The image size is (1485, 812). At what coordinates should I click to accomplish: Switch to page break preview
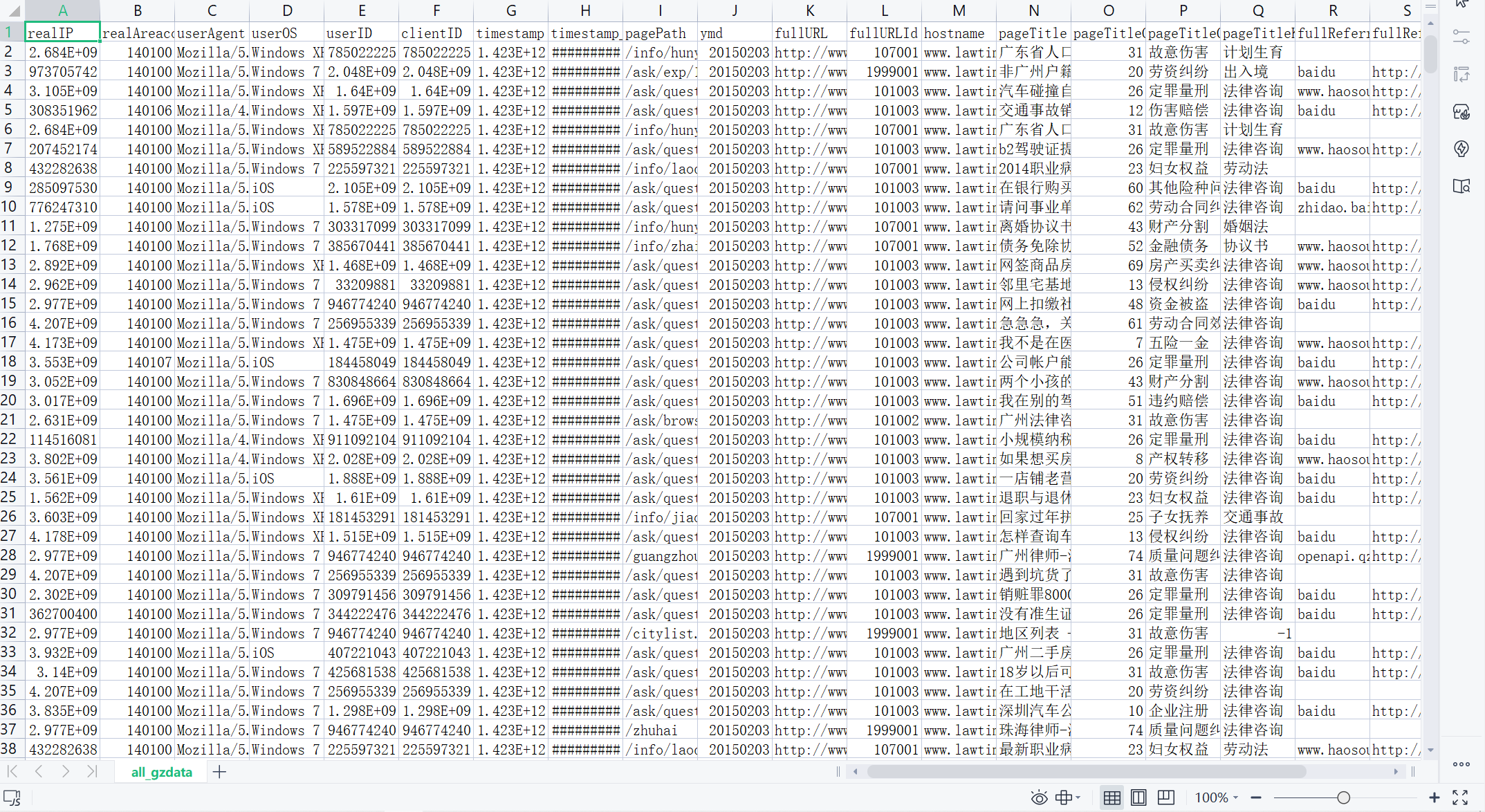point(1165,797)
